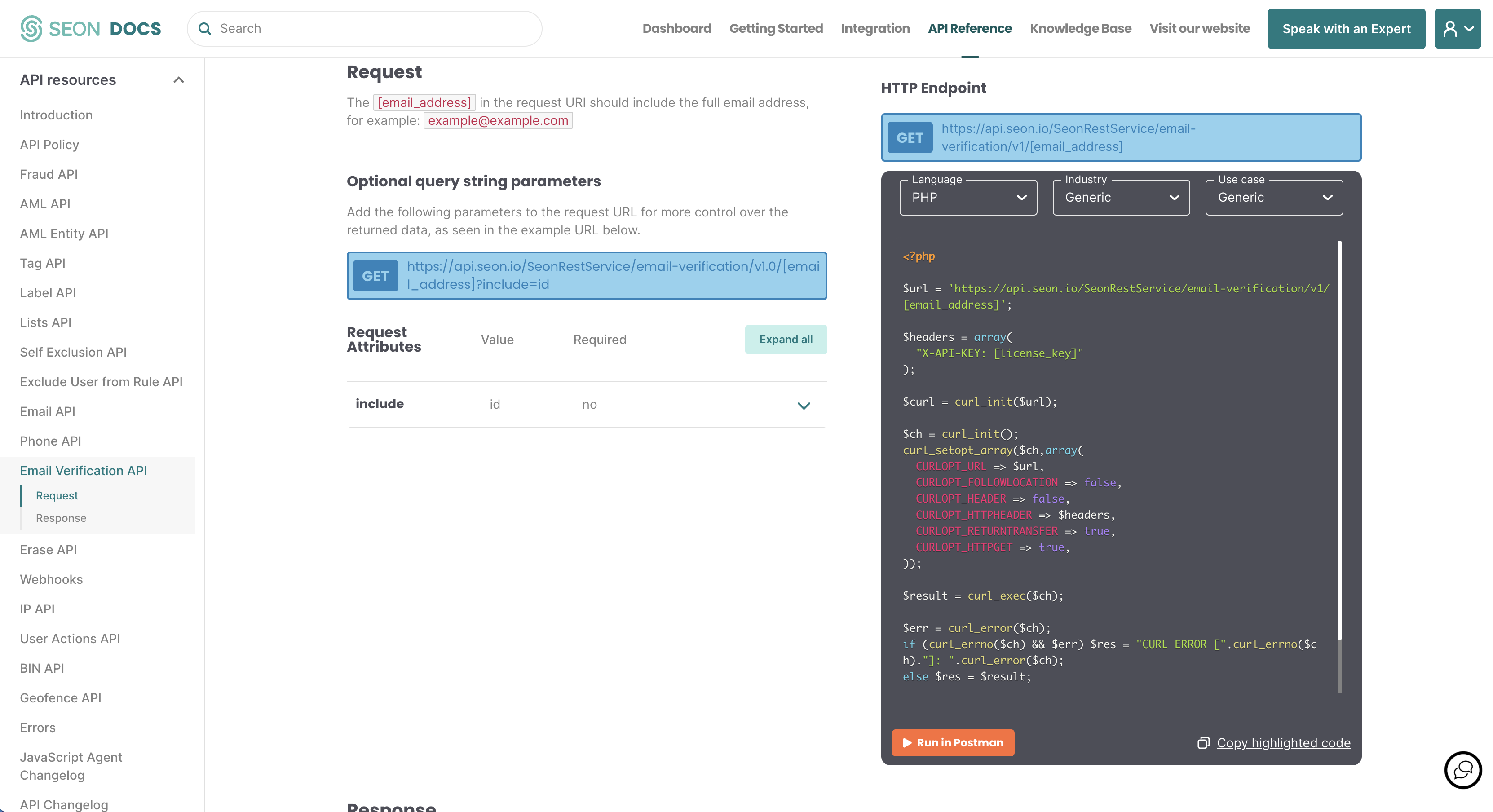This screenshot has height=812, width=1493.
Task: Click the '<?php' line in the code sample
Action: 919,256
